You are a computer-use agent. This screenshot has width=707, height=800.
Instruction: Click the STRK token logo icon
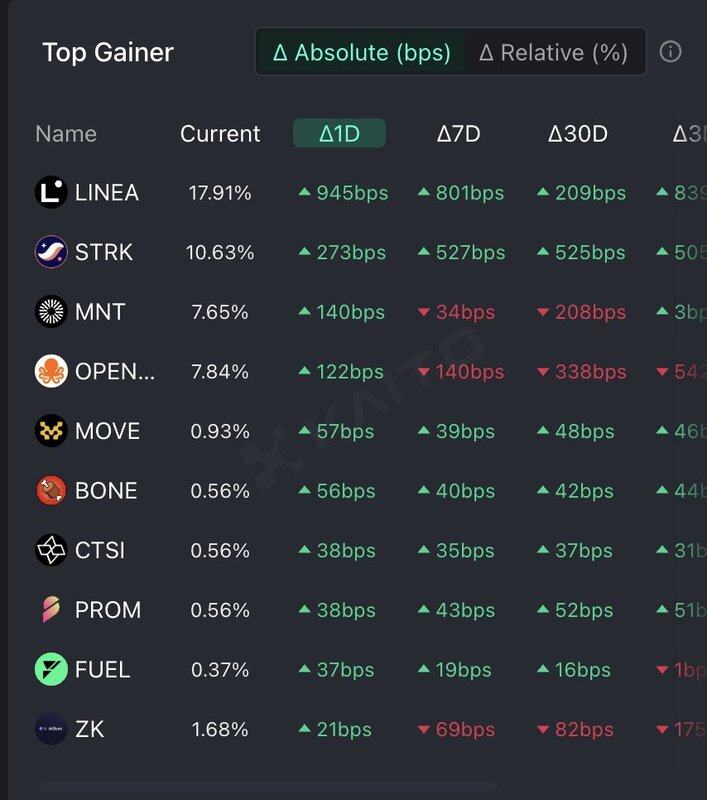click(51, 252)
